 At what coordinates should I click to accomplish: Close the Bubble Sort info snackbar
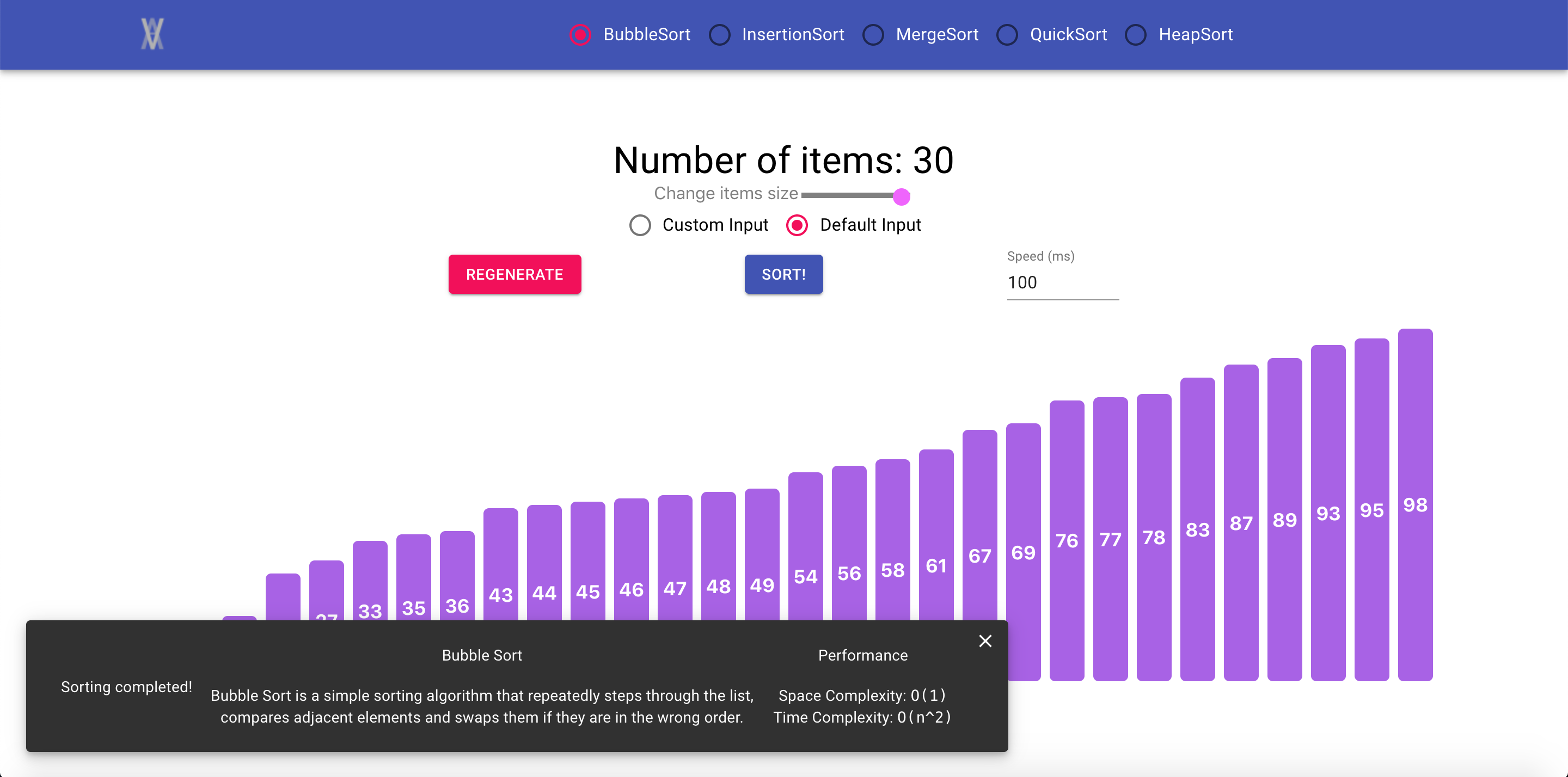coord(985,641)
